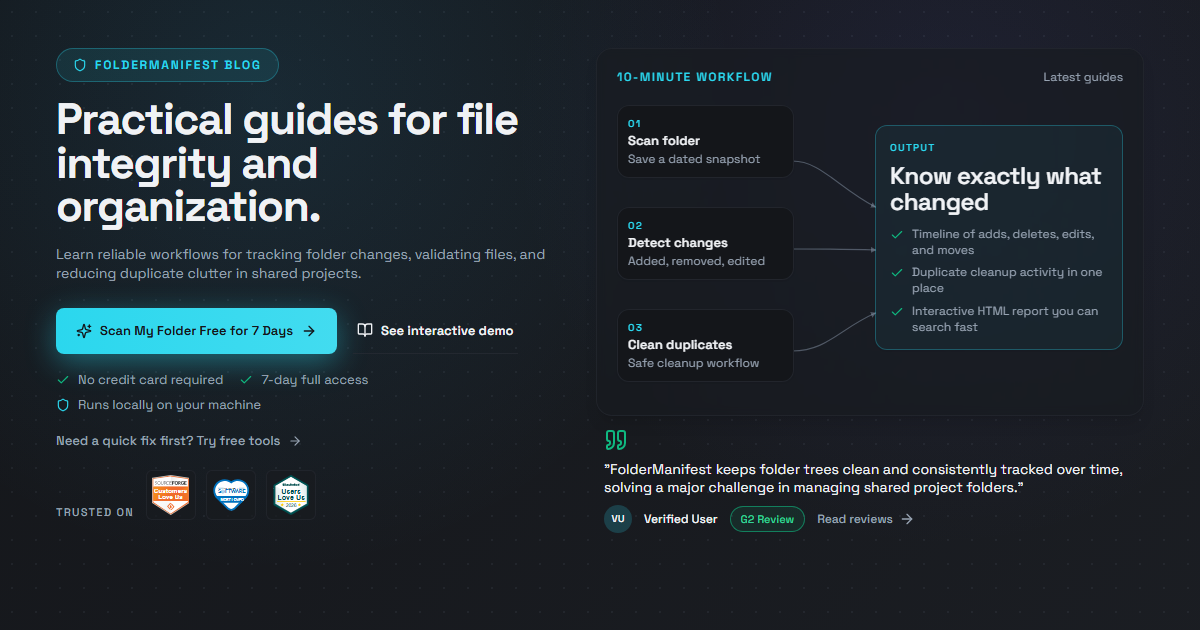The image size is (1200, 630).
Task: Click the arrow after Try free tools
Action: [x=295, y=441]
